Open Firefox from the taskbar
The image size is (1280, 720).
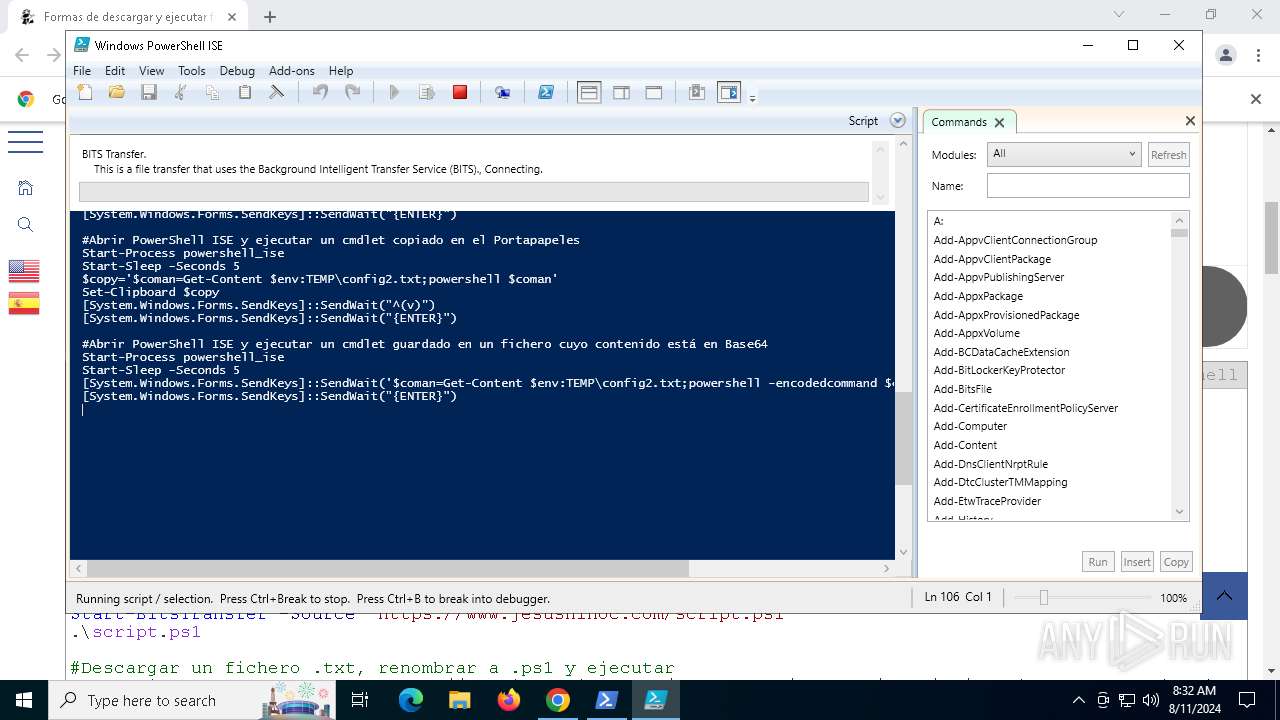click(x=509, y=700)
